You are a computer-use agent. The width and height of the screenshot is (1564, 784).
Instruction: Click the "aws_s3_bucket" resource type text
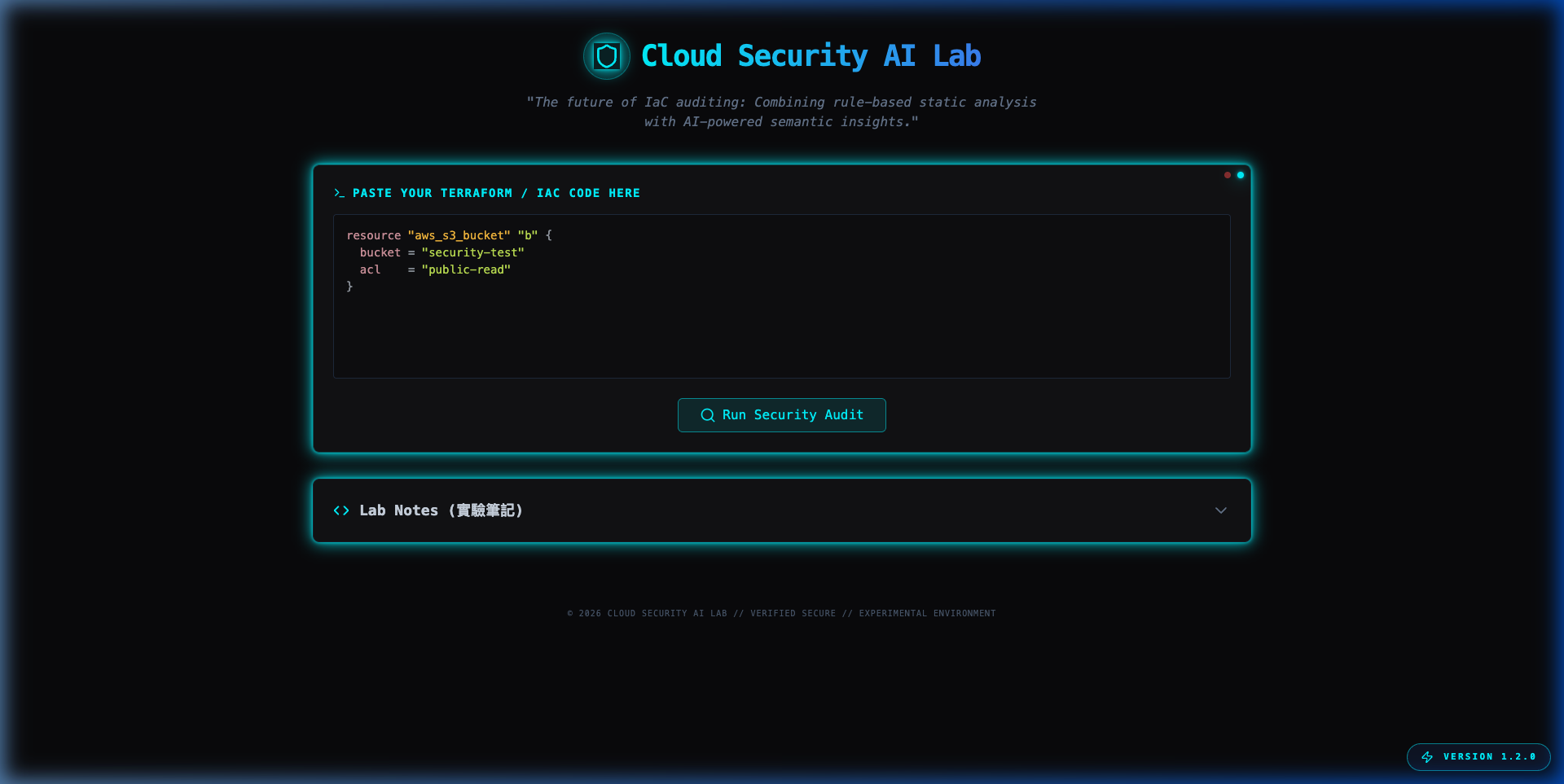pyautogui.click(x=459, y=235)
